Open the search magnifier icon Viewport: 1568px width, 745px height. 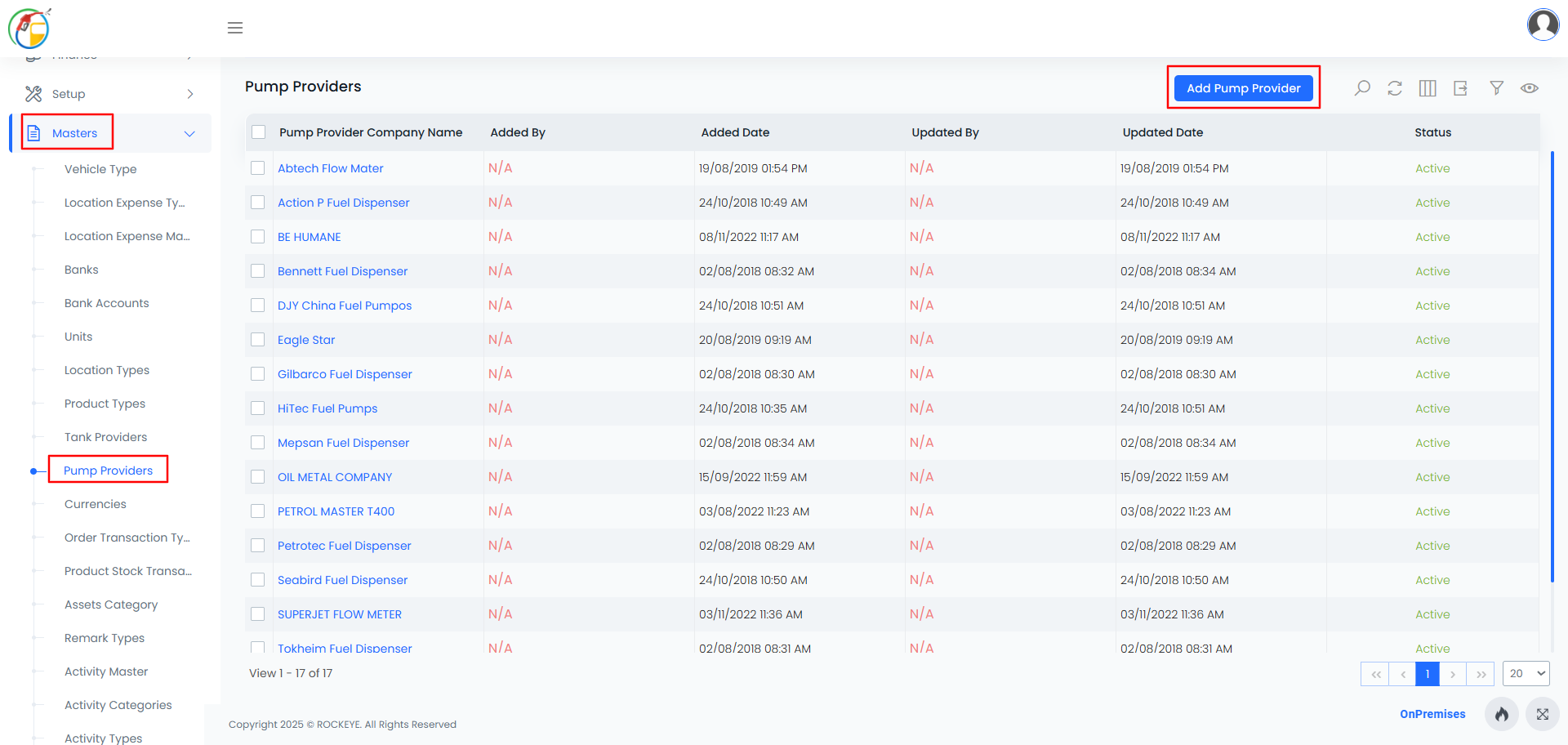point(1362,88)
